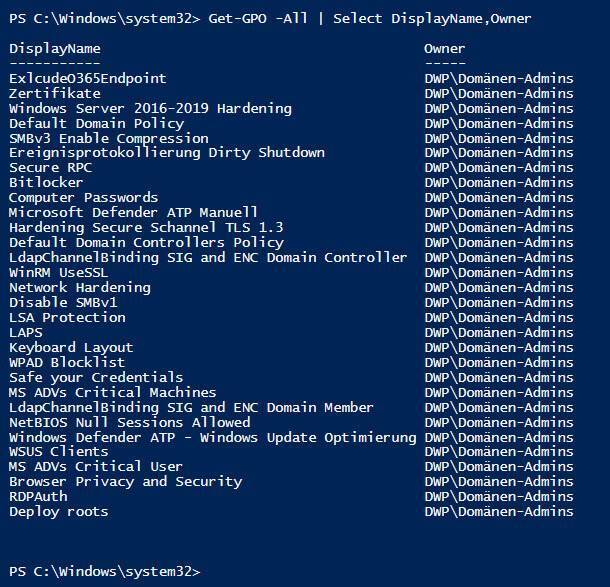The image size is (610, 587).
Task: Click the RDPAuth GPO line
Action: coord(38,496)
